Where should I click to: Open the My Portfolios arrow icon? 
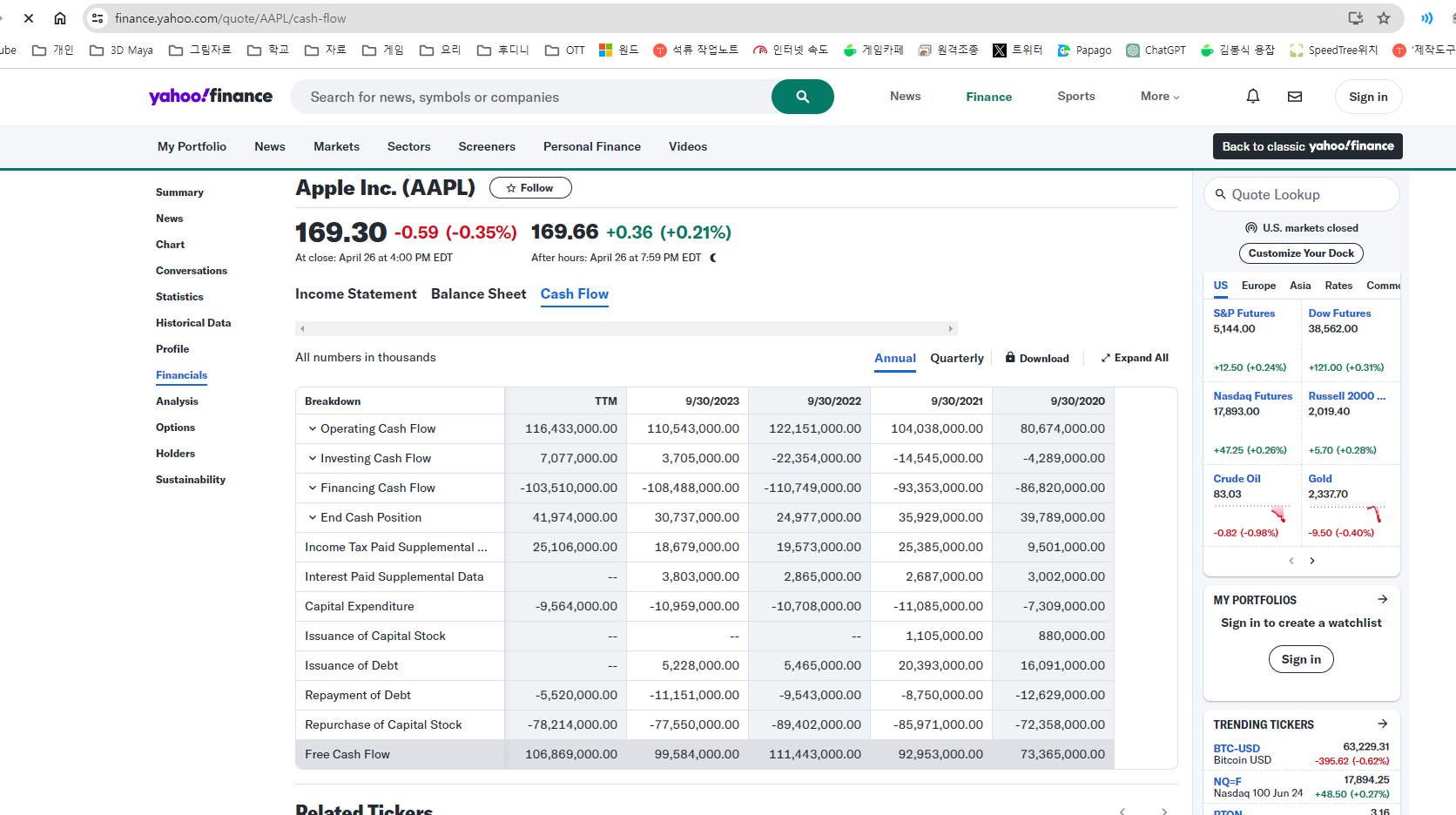tap(1382, 599)
